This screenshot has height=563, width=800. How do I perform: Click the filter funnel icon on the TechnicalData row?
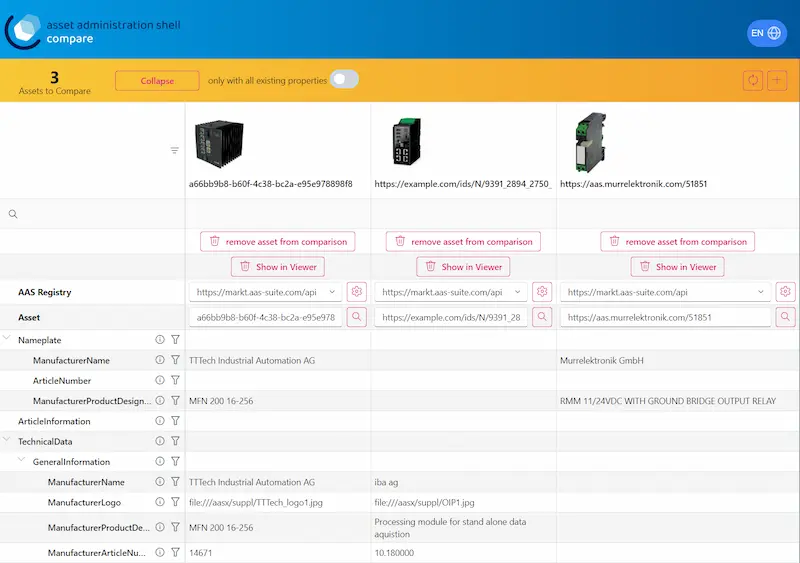pos(175,441)
